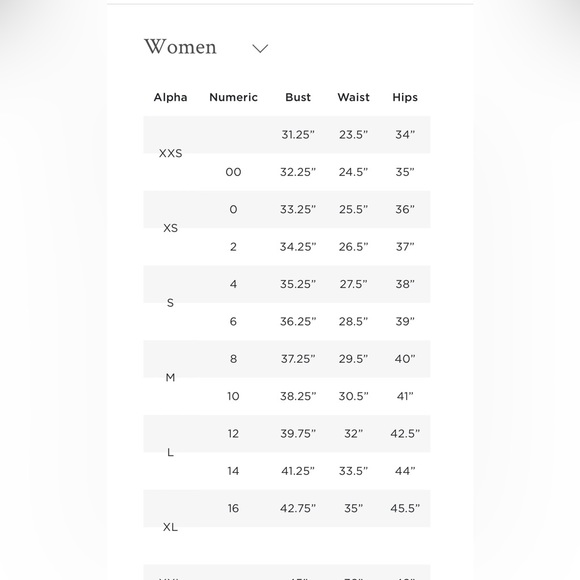Select the XXS alpha size label
Screen dimensions: 580x580
pyautogui.click(x=171, y=153)
